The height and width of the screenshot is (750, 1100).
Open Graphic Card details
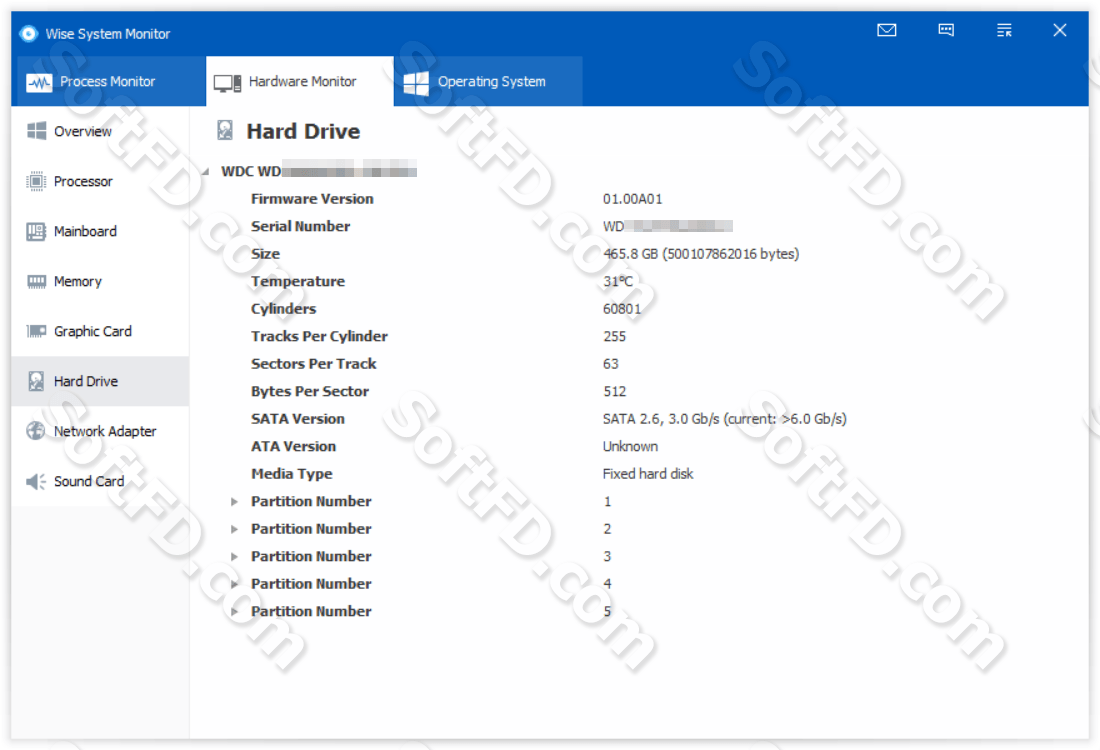tap(100, 331)
